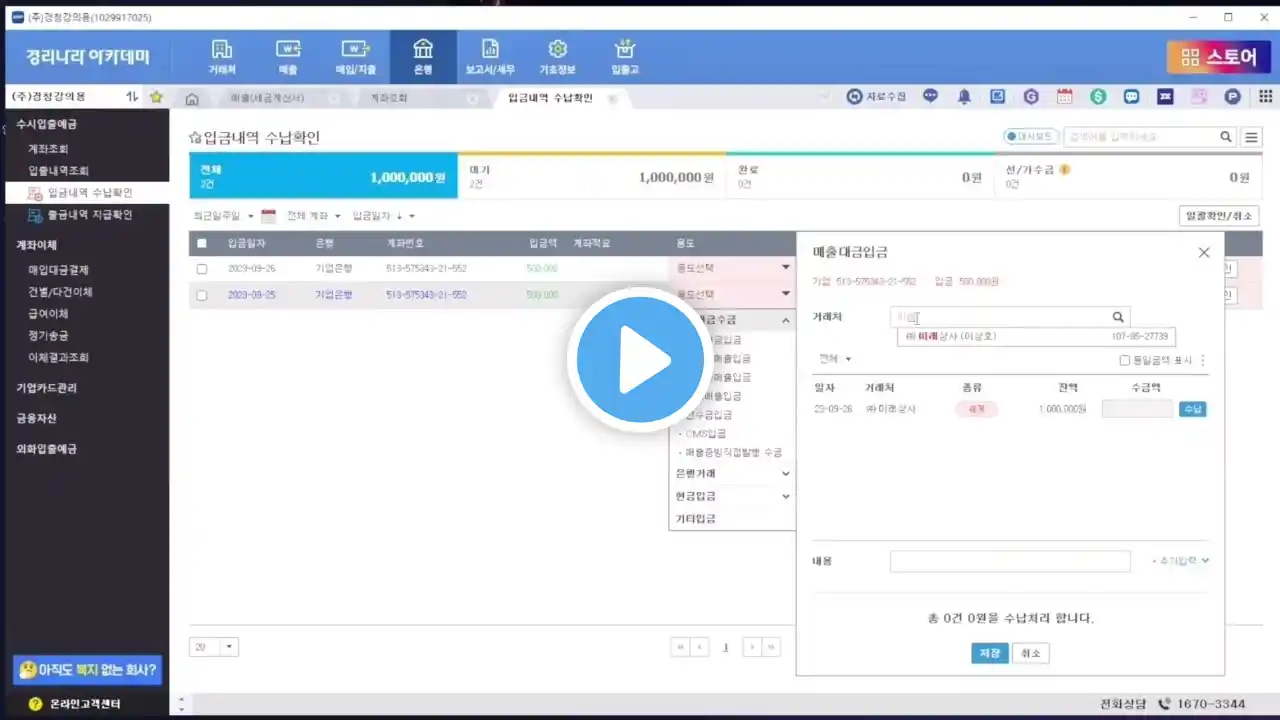Screen dimensions: 1280x720
Task: Open the page size 20 dropdown
Action: point(215,647)
